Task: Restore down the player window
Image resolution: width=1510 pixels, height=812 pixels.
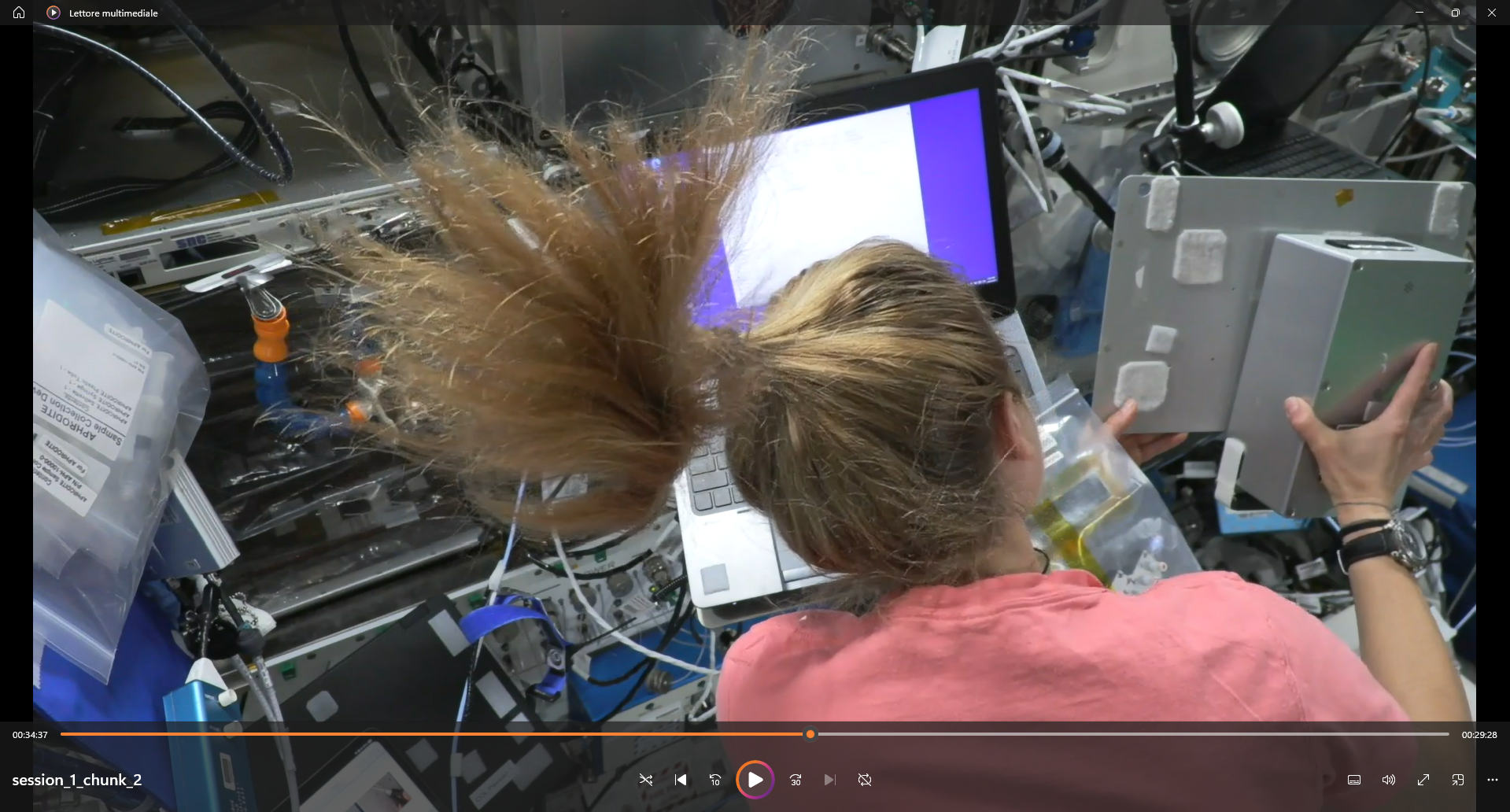Action: 1455,13
